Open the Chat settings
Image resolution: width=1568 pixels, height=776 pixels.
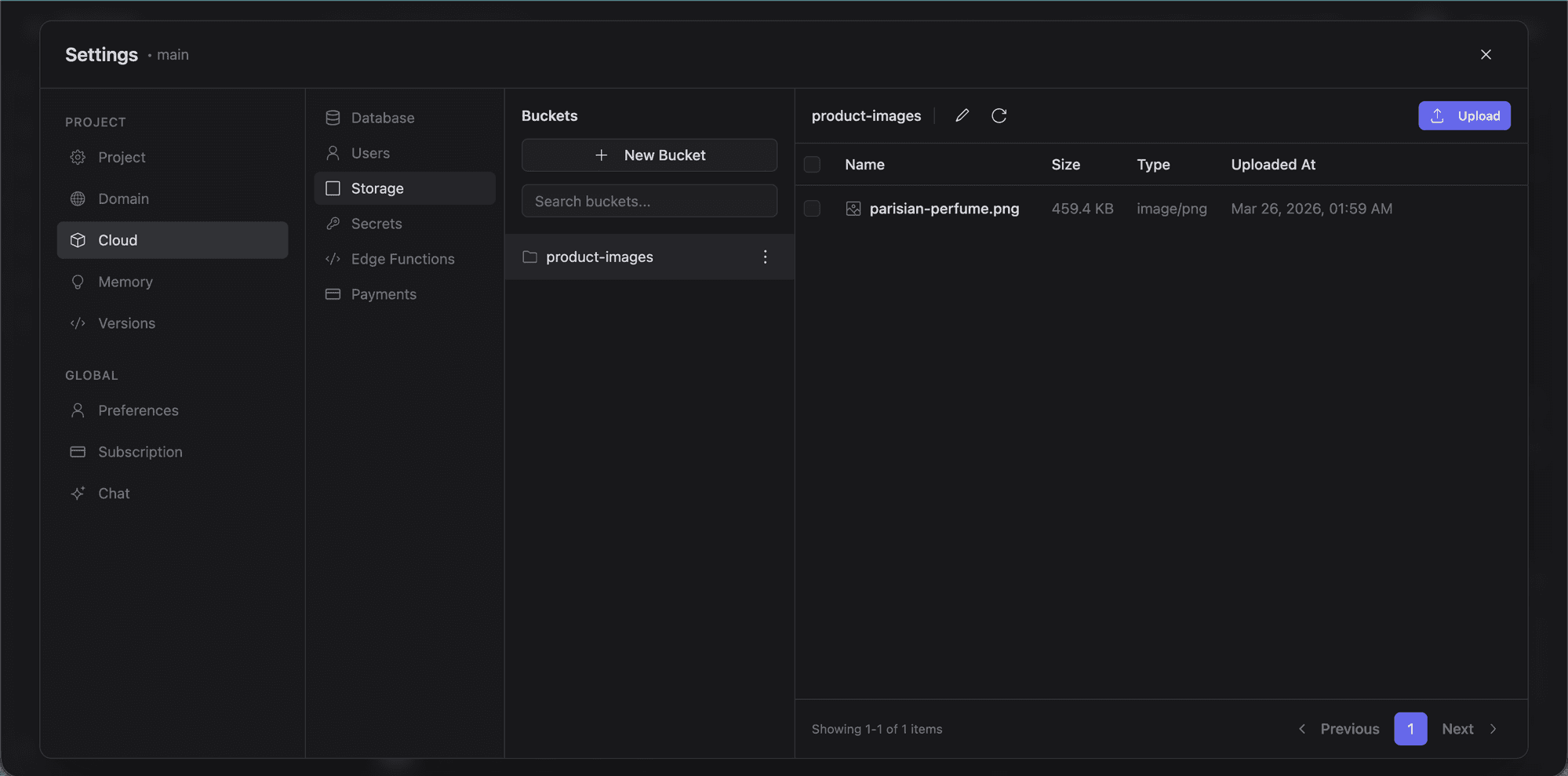point(173,494)
